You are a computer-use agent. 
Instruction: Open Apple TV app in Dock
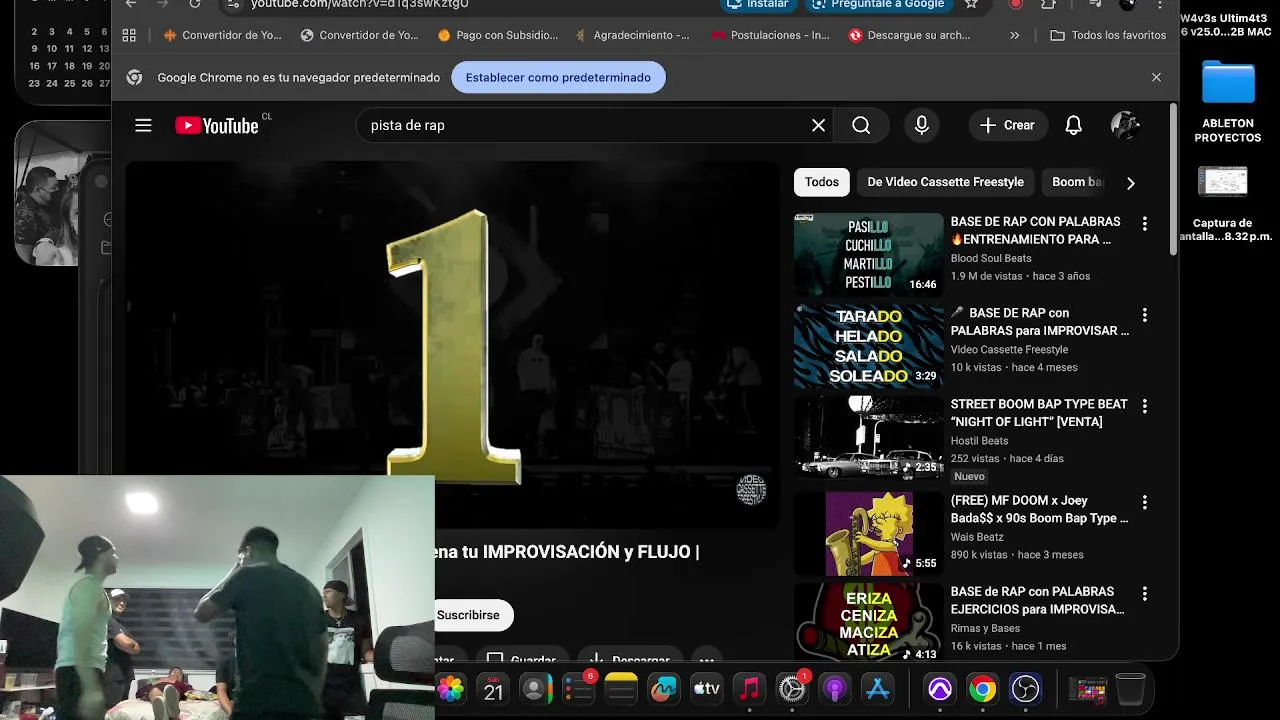pos(706,689)
